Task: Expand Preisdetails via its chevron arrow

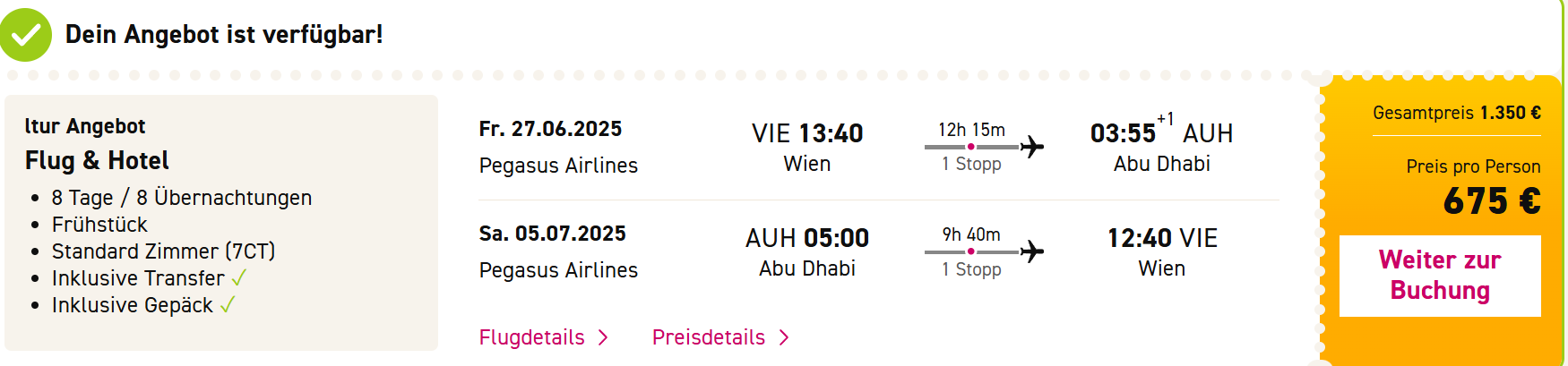Action: [x=784, y=337]
